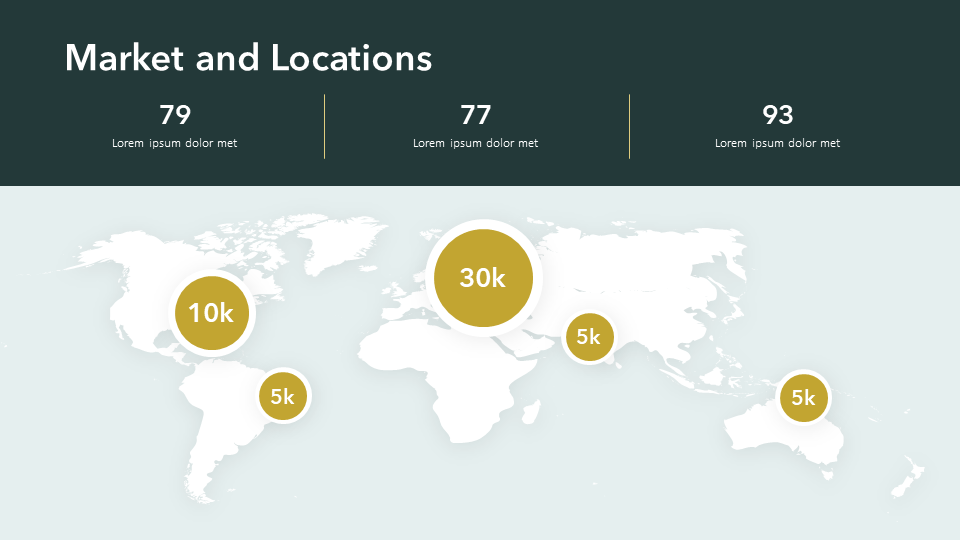Select the 5k marker above Australia

click(803, 398)
